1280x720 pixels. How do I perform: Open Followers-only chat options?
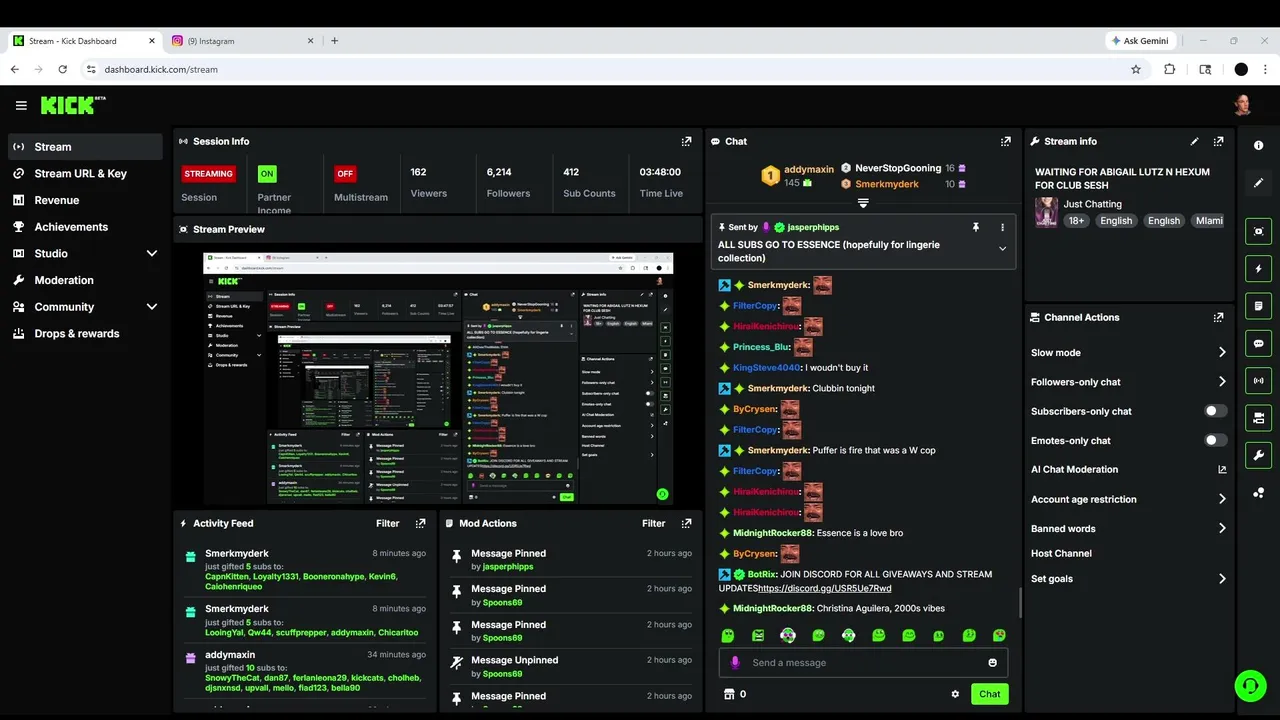[1128, 382]
